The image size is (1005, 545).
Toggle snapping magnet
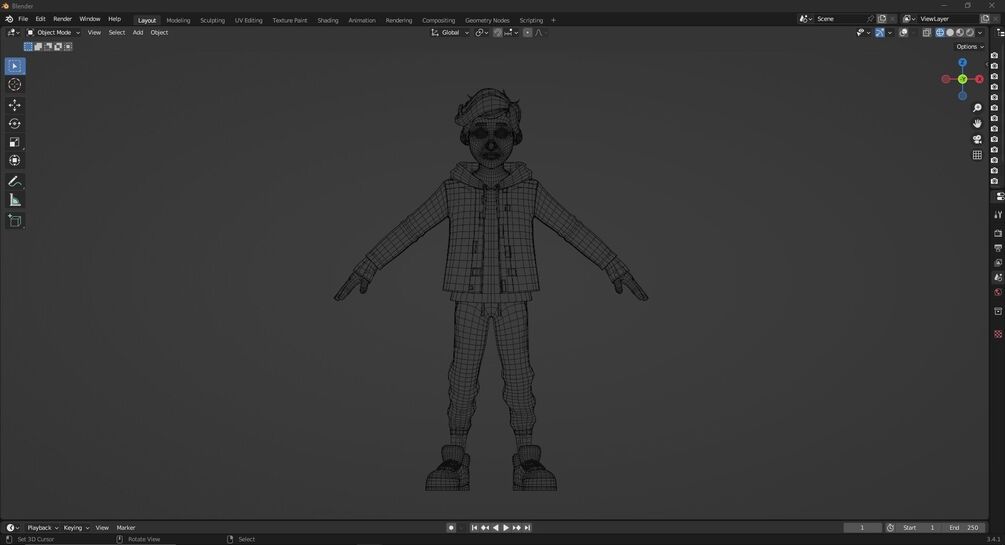pos(498,33)
